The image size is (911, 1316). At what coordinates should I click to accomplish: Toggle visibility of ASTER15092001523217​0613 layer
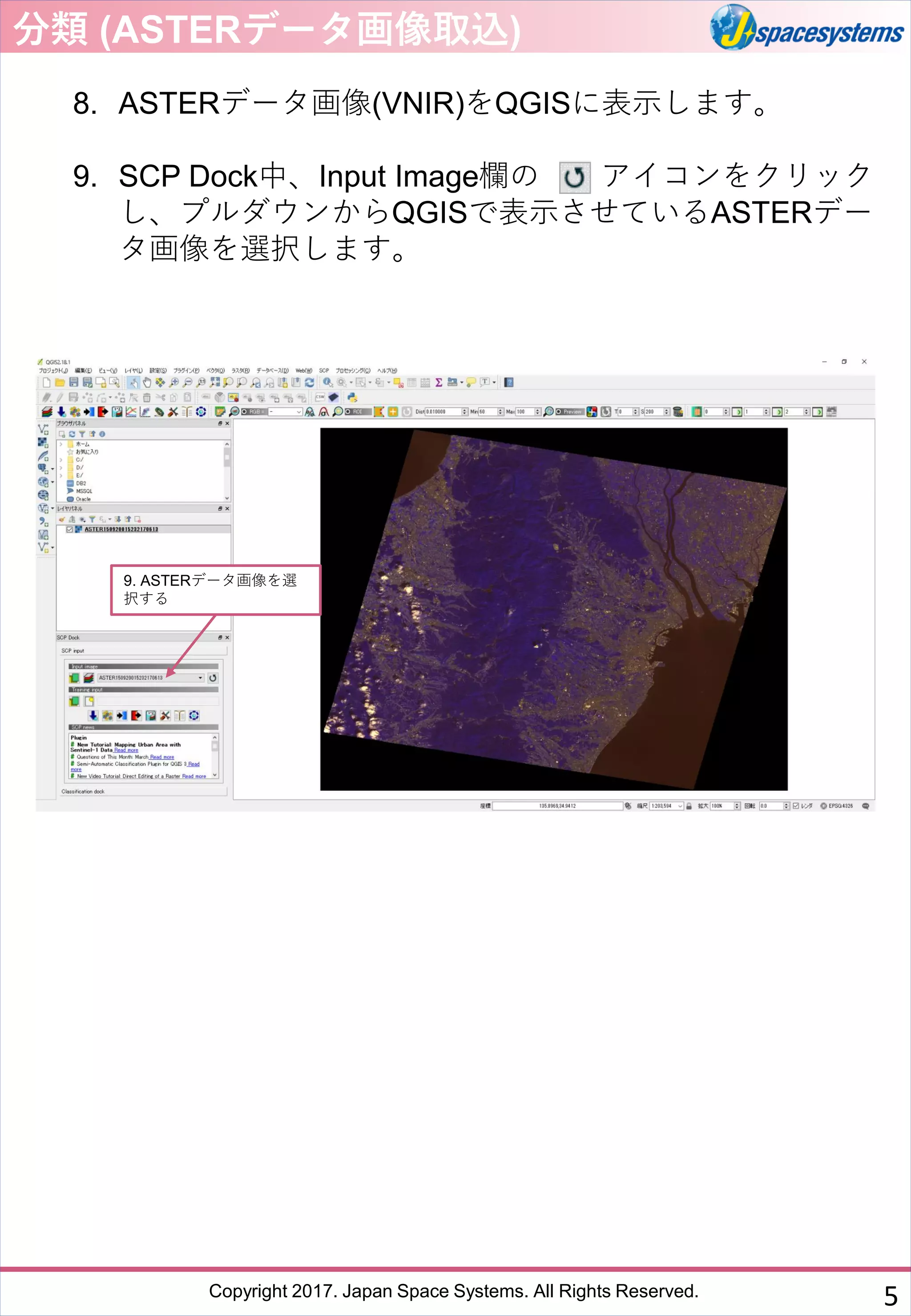tap(70, 530)
